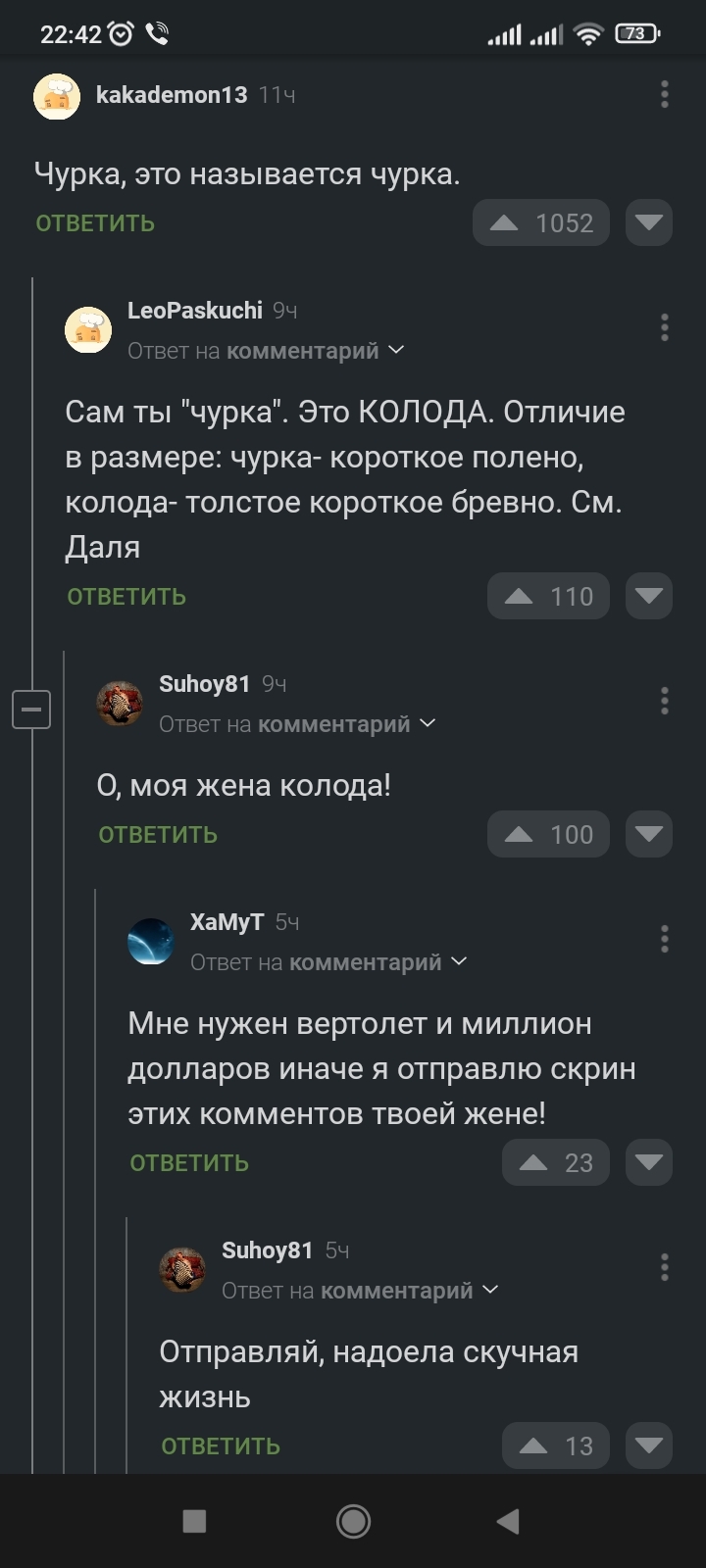Open three-dot menu on XaMyT's comment
This screenshot has width=706, height=1568.
pos(665,939)
